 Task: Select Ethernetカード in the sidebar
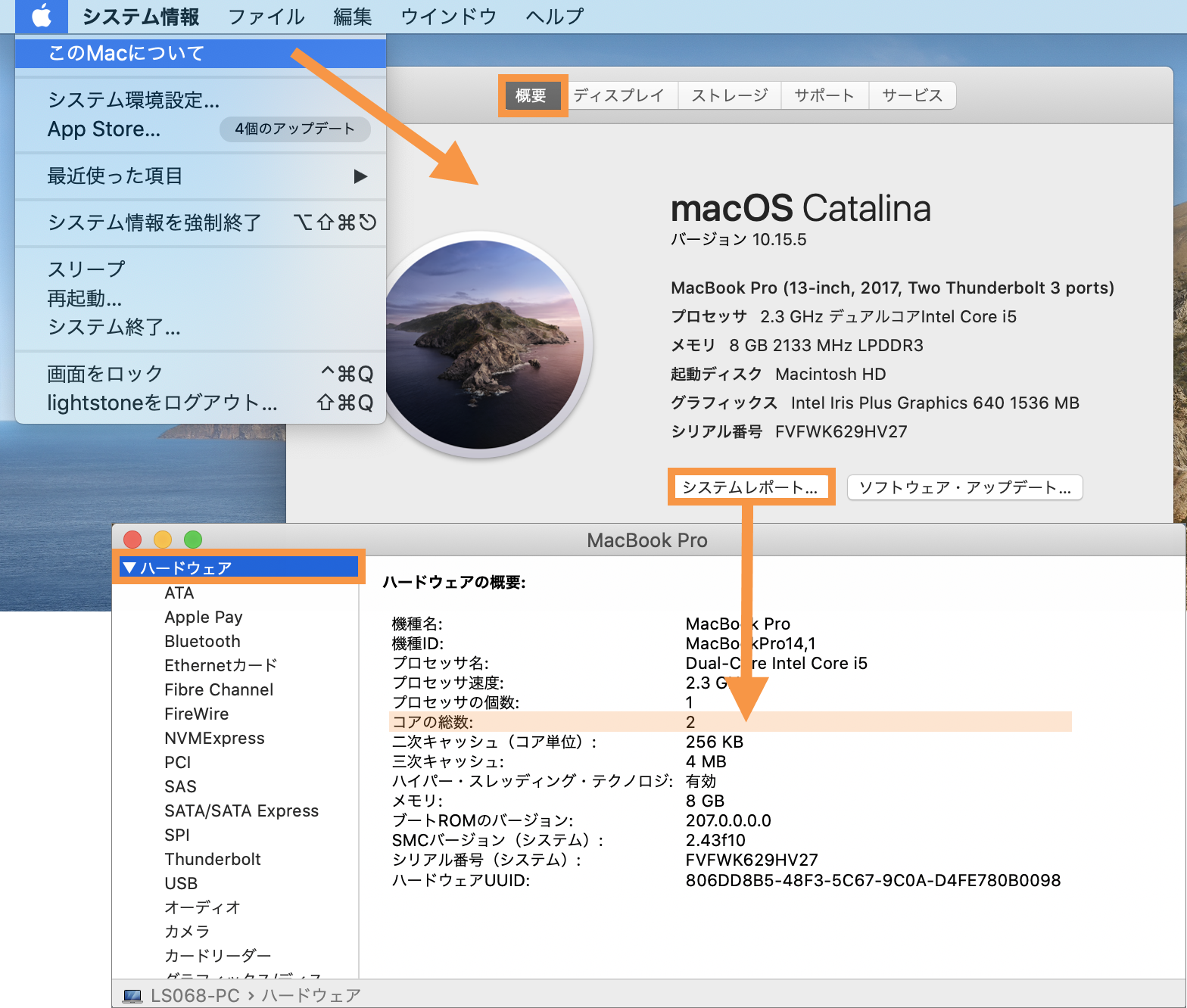[221, 666]
